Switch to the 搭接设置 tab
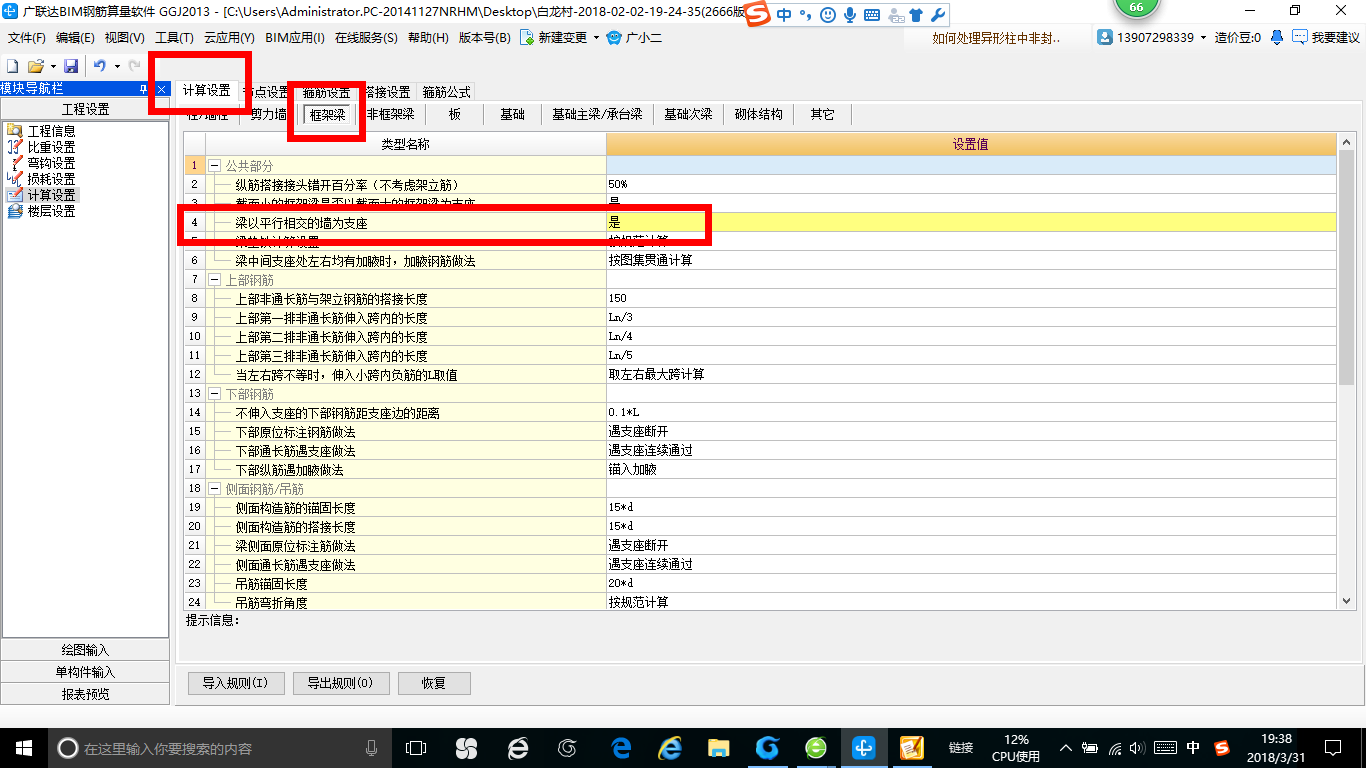 point(387,92)
